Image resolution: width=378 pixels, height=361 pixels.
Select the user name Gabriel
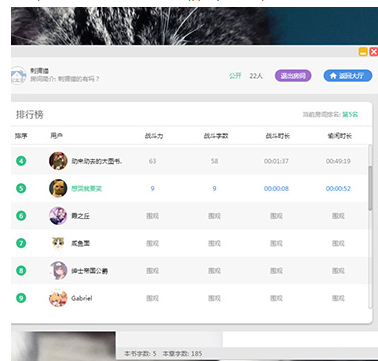[82, 298]
